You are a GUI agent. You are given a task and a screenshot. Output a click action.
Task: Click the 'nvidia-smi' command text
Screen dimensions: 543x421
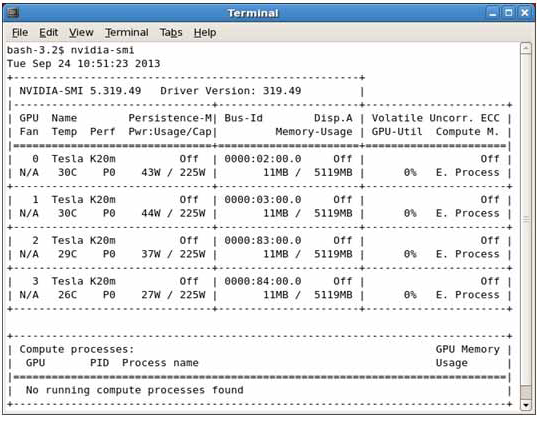click(x=103, y=50)
